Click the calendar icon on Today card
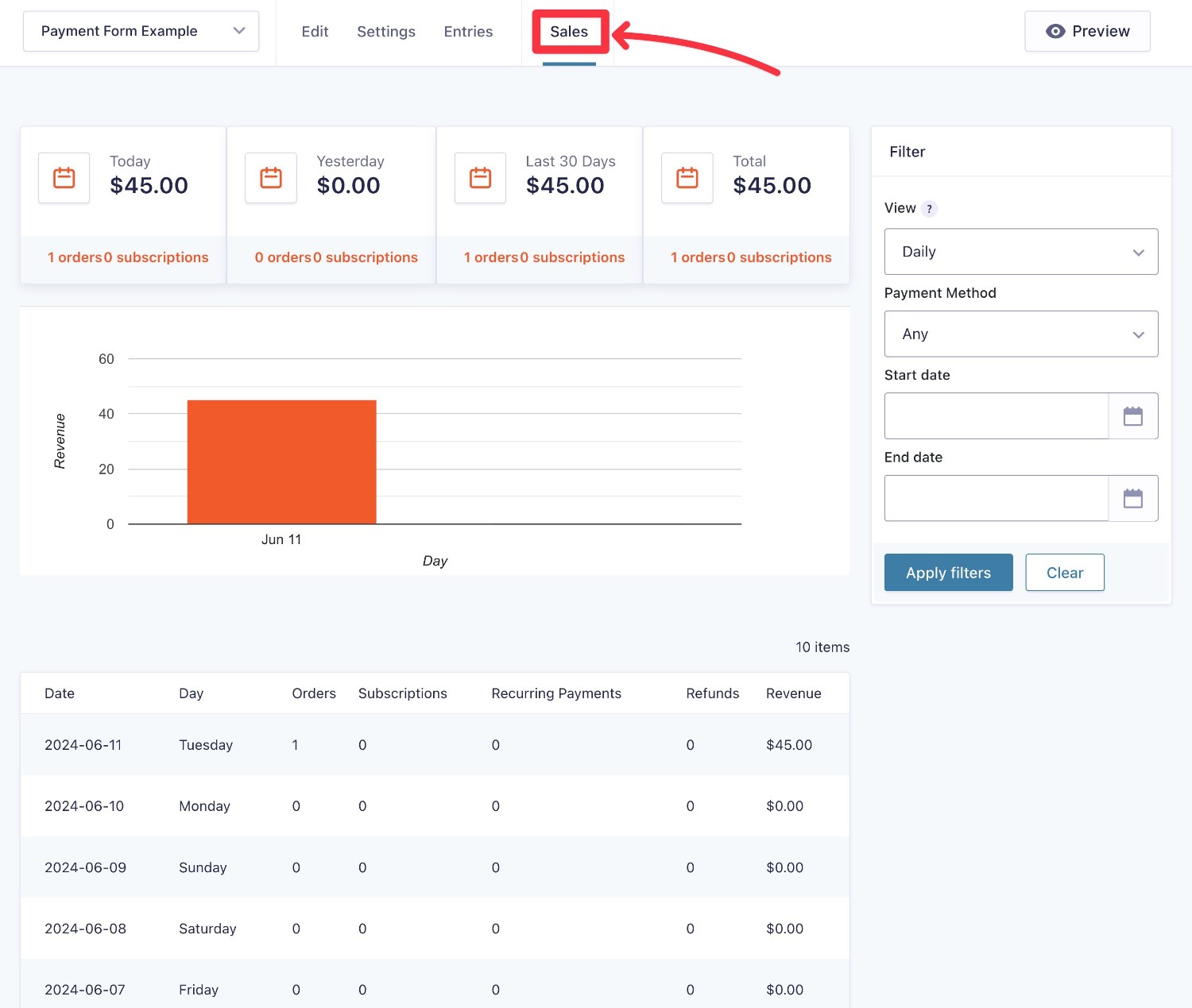This screenshot has height=1008, width=1192. [x=64, y=178]
